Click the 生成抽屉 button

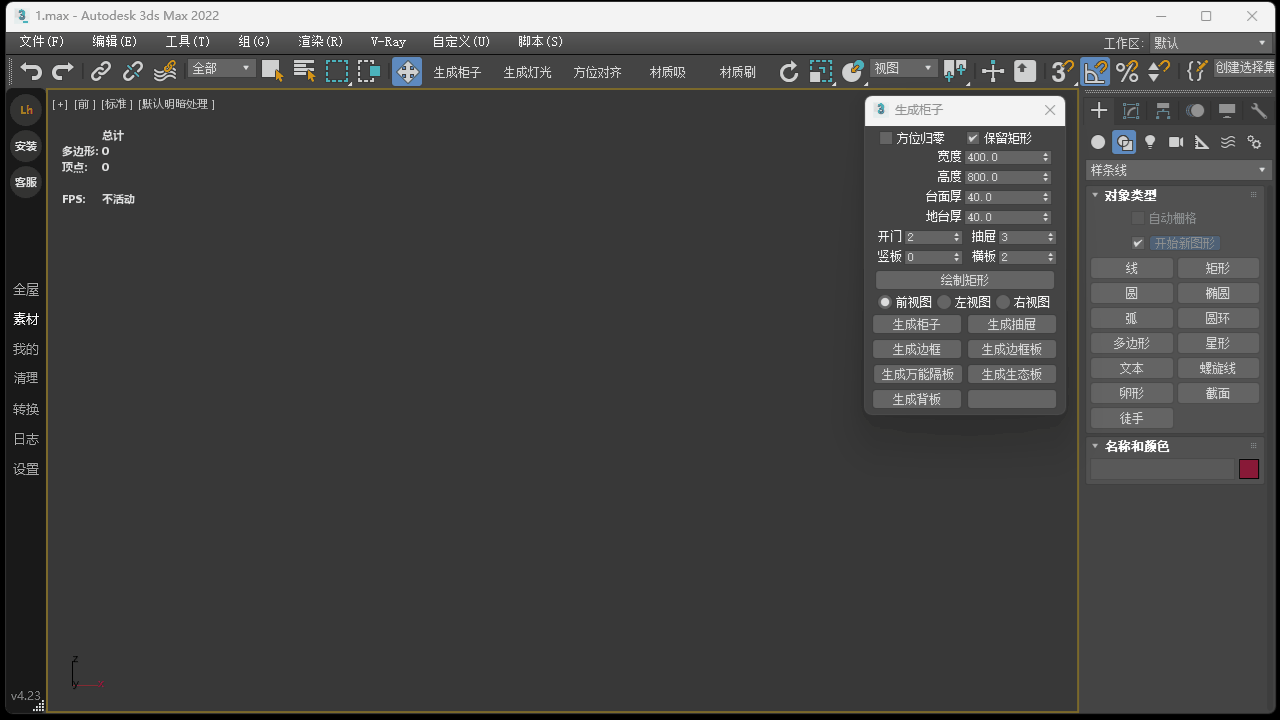pyautogui.click(x=1012, y=324)
